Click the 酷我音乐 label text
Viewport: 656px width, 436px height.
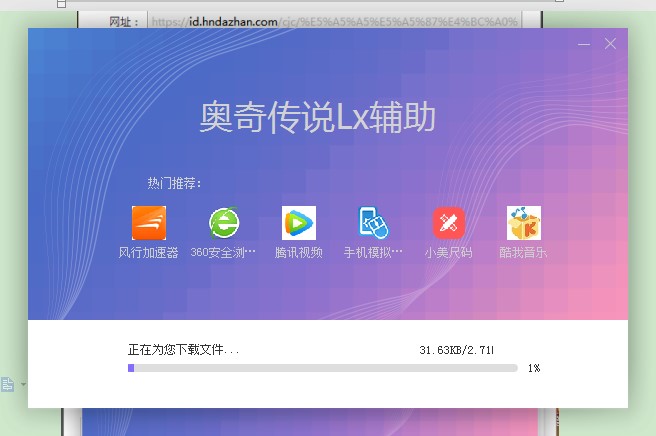pos(523,252)
